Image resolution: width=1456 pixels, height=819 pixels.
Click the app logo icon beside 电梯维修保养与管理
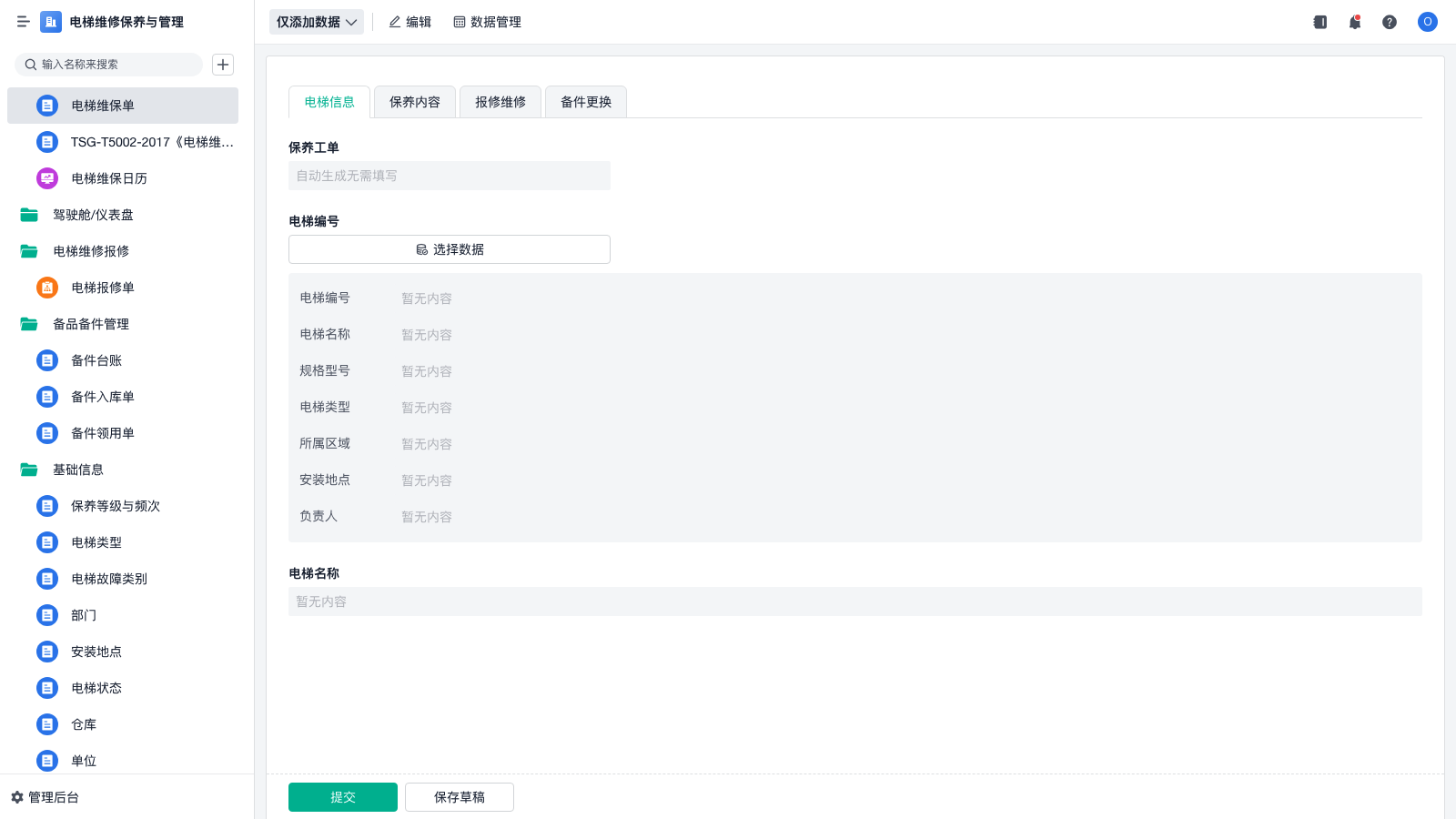[51, 22]
